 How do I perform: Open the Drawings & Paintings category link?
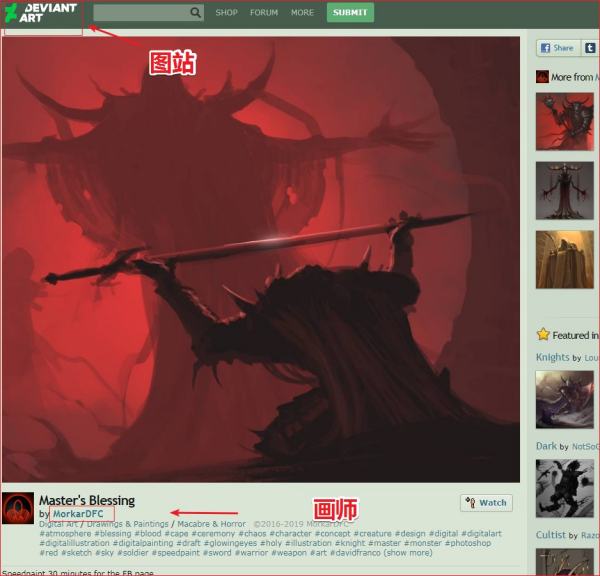128,524
